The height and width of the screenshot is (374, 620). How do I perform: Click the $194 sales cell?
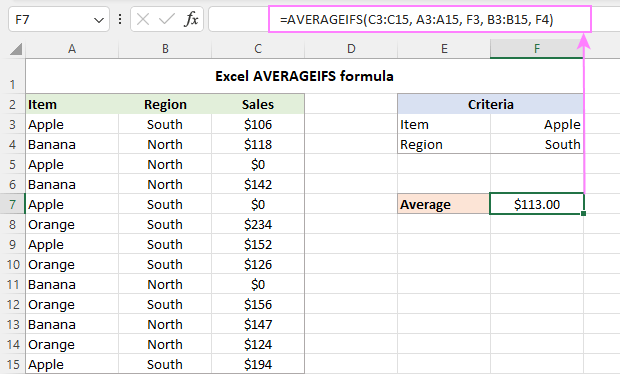tap(258, 364)
